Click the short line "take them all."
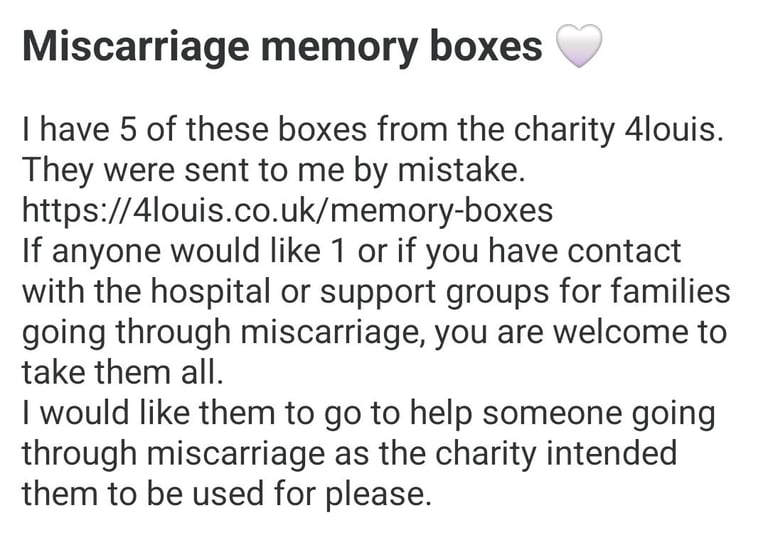 [122, 372]
